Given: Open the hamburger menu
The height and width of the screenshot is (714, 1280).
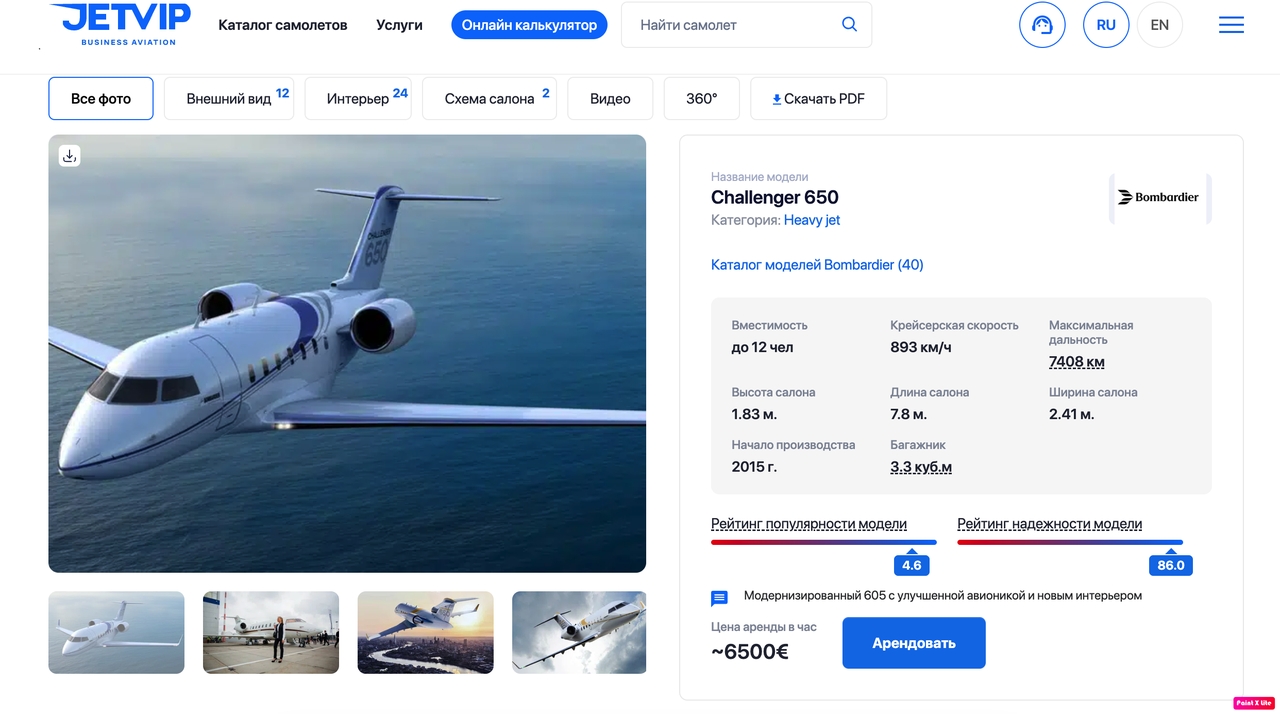Looking at the screenshot, I should click(x=1231, y=25).
